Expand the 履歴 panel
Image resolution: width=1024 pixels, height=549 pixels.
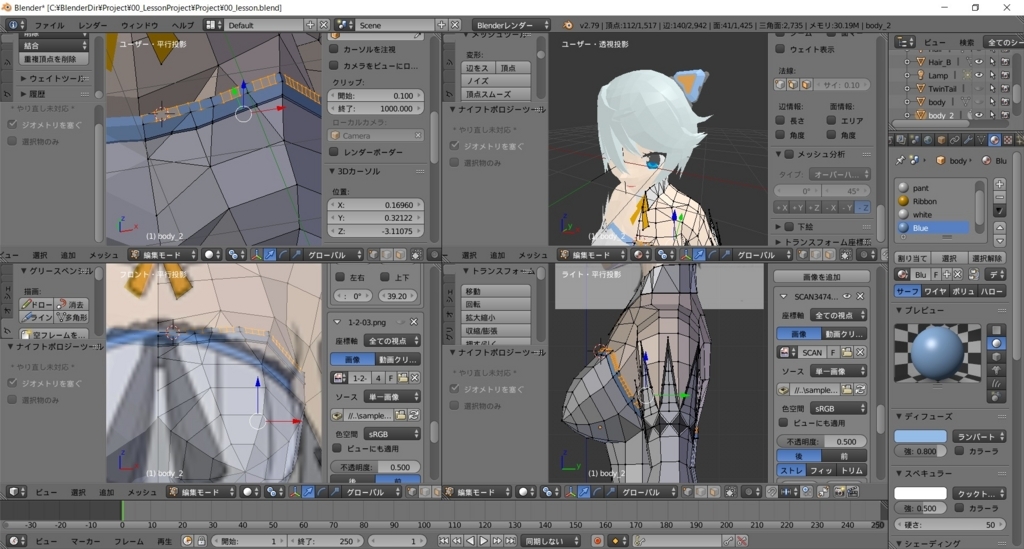click(x=24, y=94)
